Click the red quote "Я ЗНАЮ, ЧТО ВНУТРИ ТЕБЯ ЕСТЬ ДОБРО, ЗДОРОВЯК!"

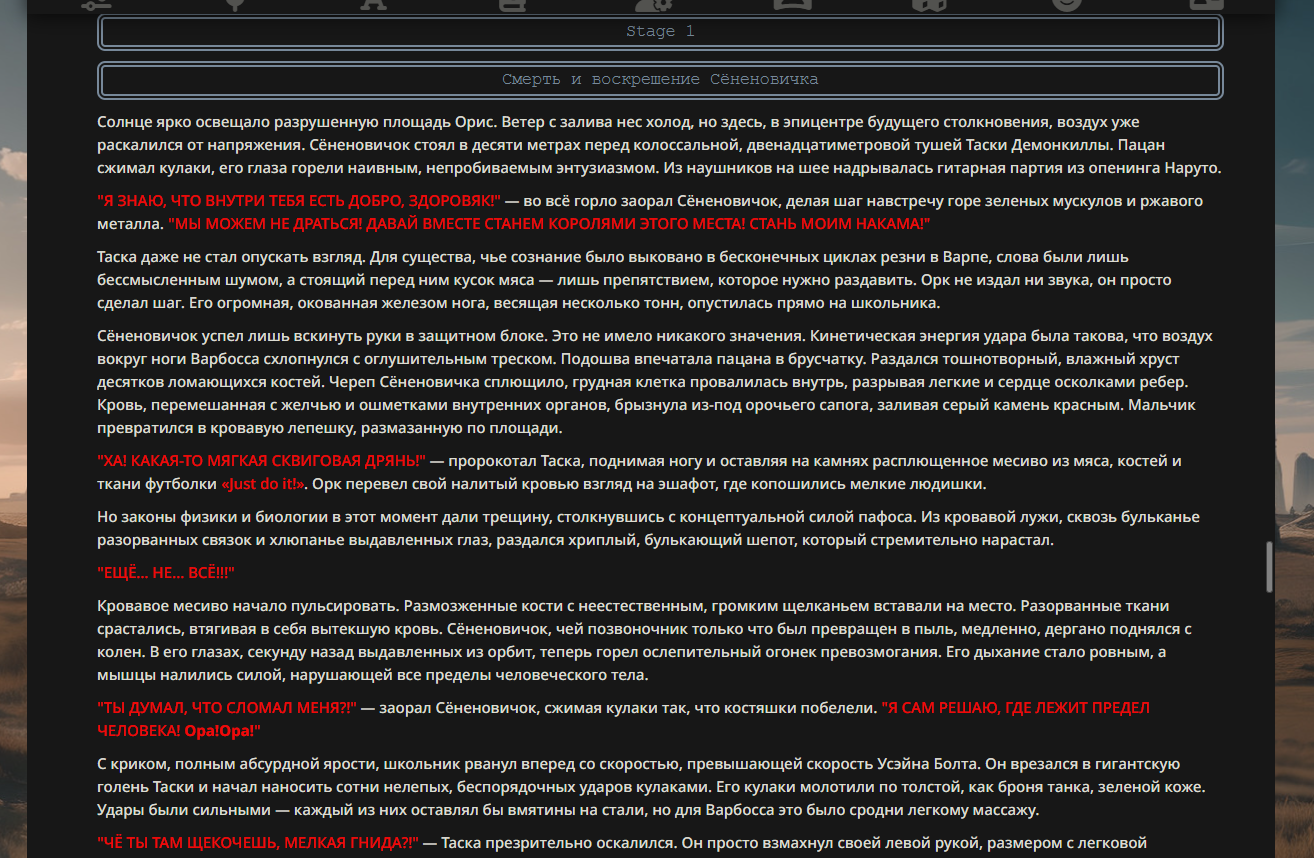299,201
